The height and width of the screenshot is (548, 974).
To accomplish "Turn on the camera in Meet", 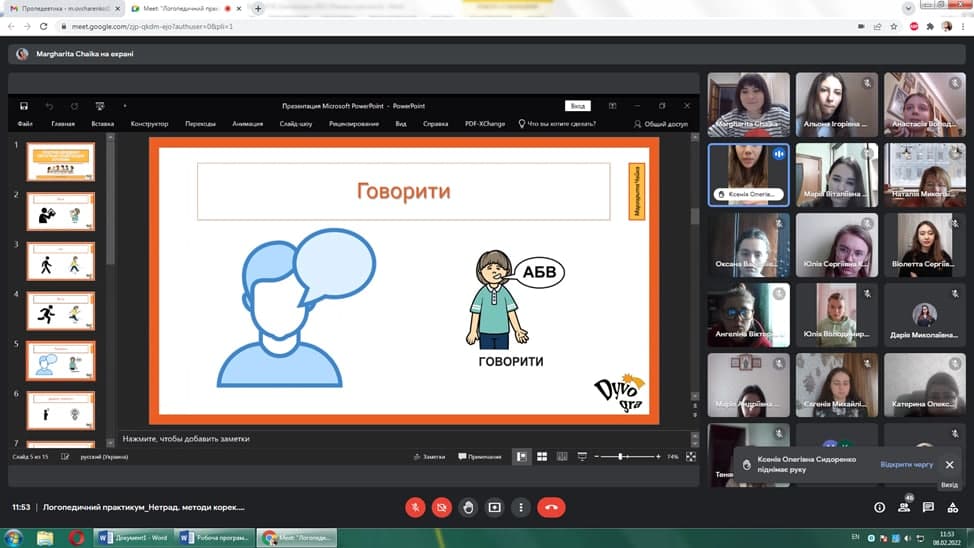I will pos(442,507).
